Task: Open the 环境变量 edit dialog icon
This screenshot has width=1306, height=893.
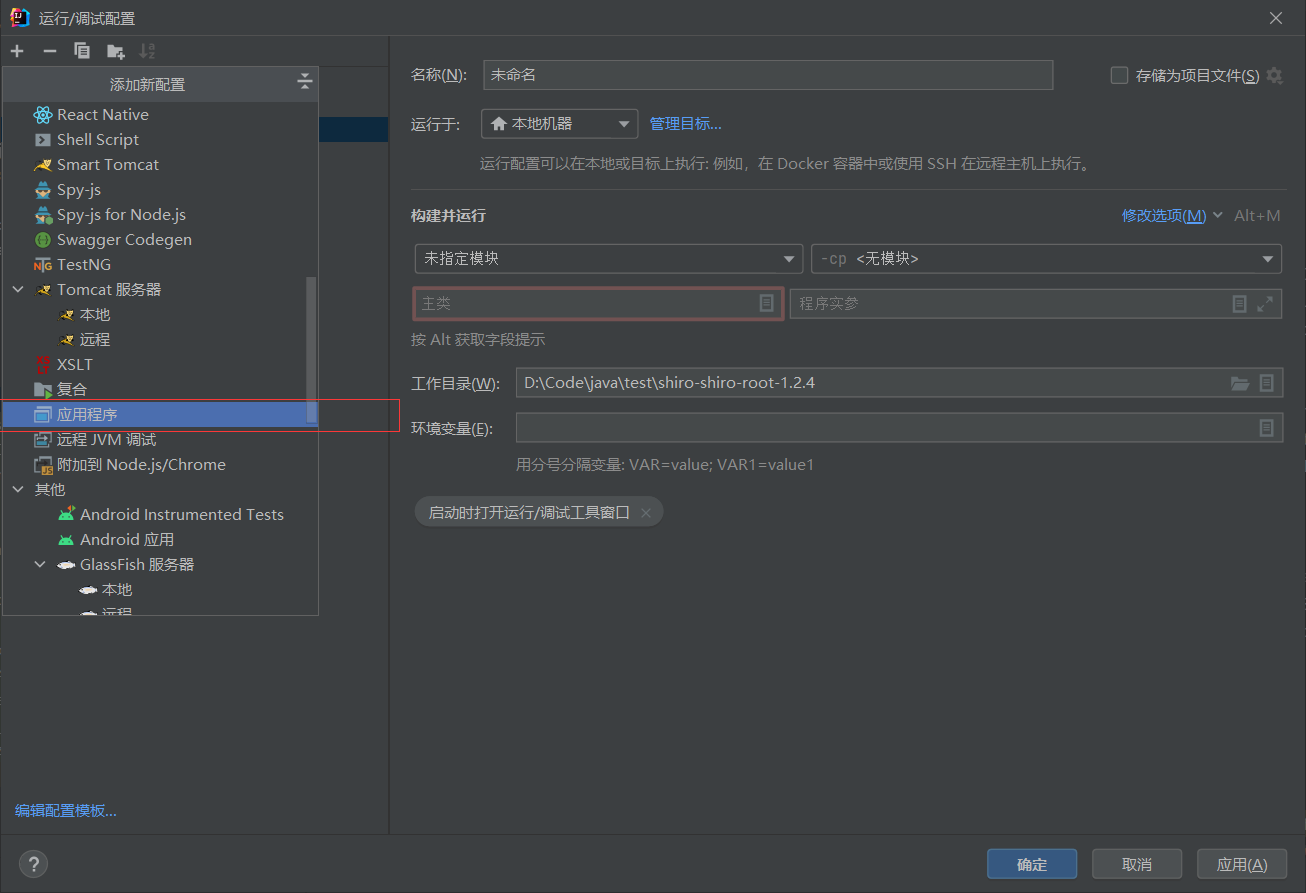Action: pos(1267,428)
